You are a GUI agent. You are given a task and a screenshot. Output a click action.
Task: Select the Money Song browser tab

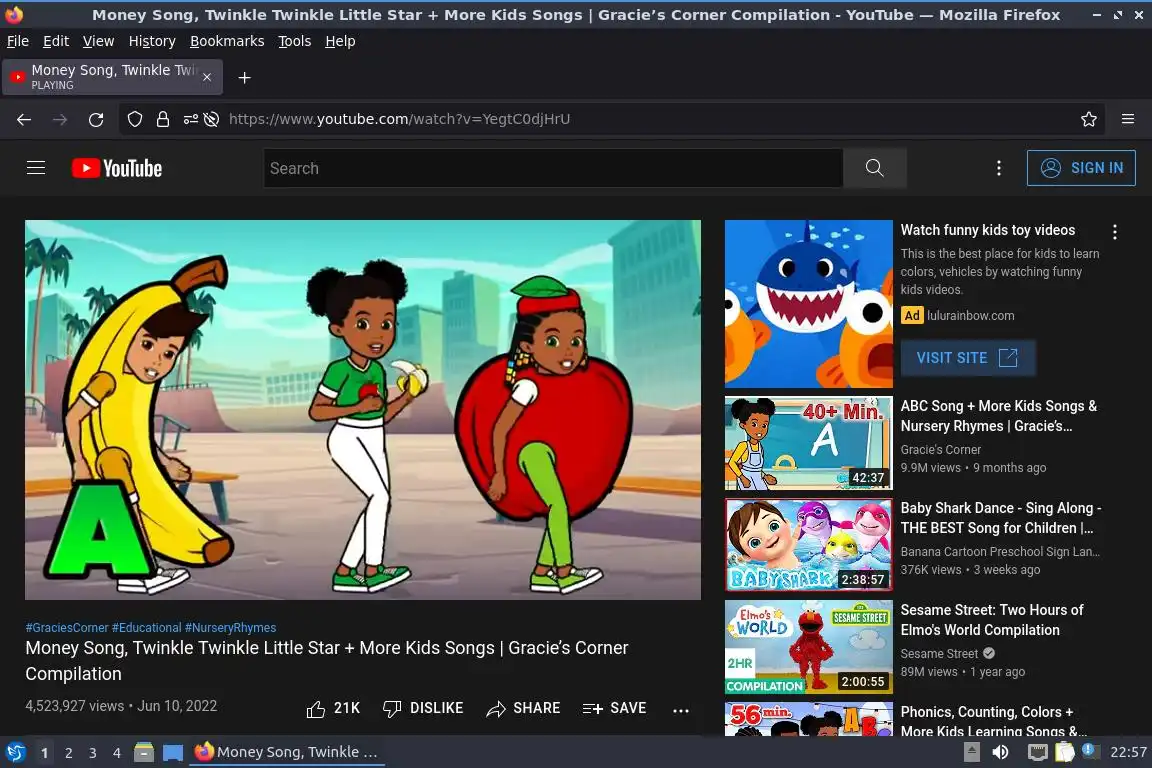(x=112, y=77)
